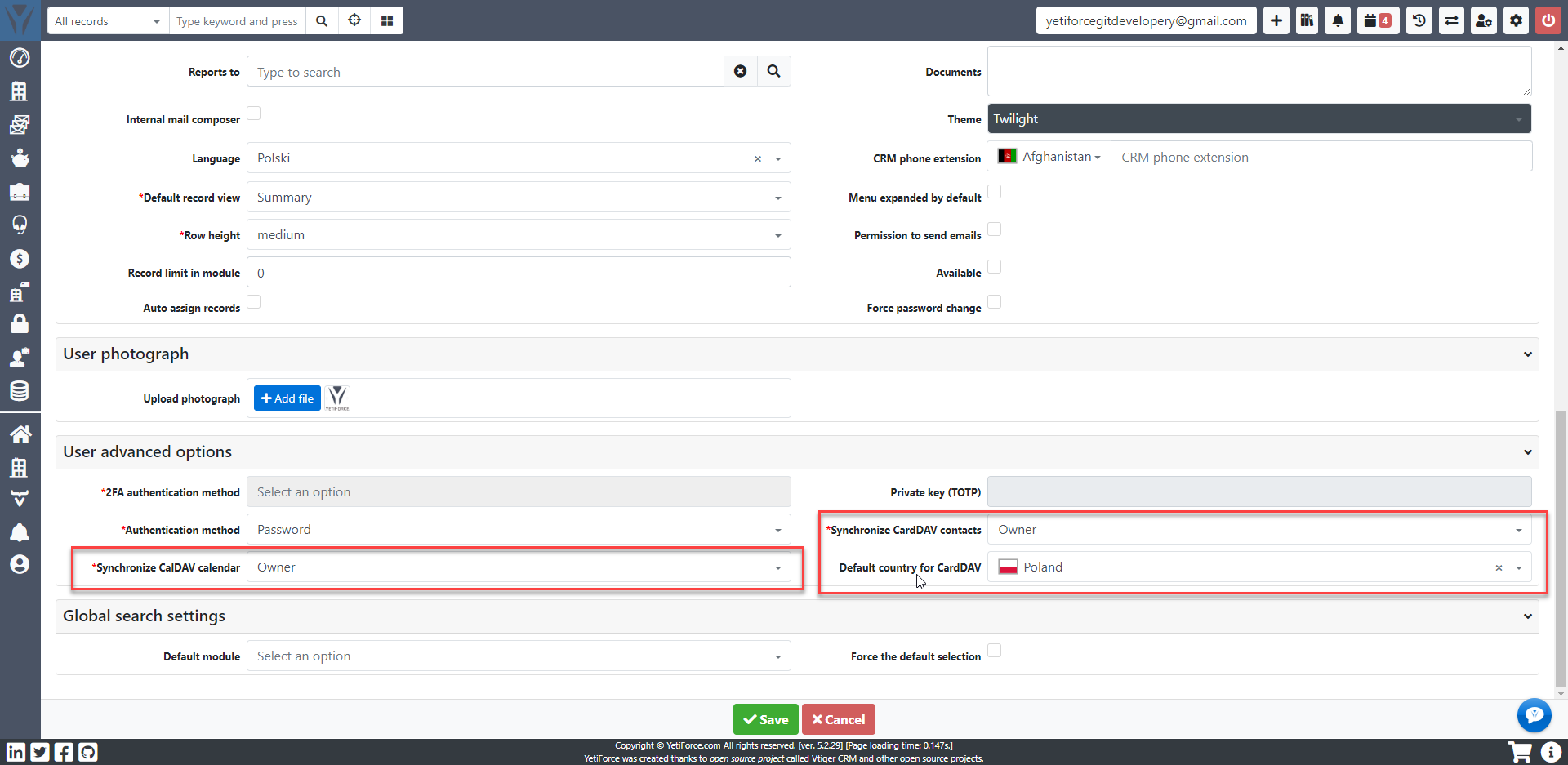1568x765 pixels.
Task: Open the Row height dropdown
Action: point(519,235)
